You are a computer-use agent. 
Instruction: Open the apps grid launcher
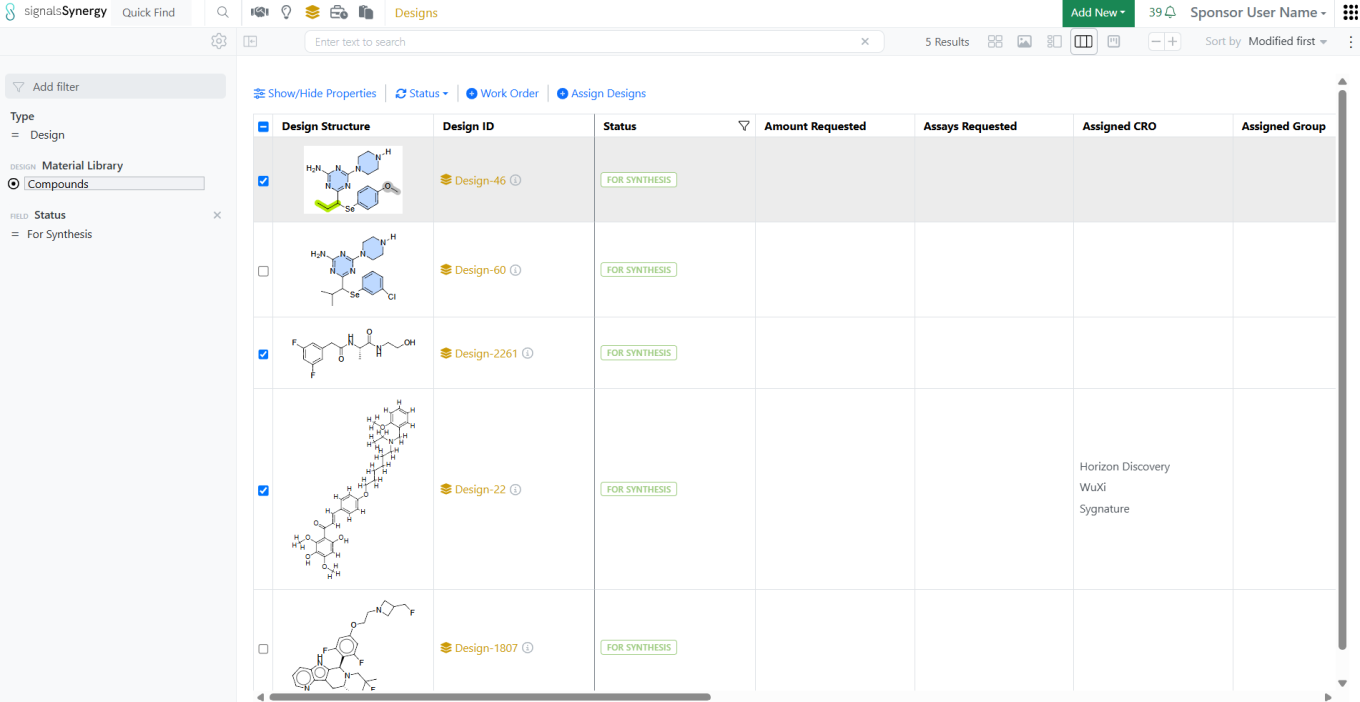1350,13
